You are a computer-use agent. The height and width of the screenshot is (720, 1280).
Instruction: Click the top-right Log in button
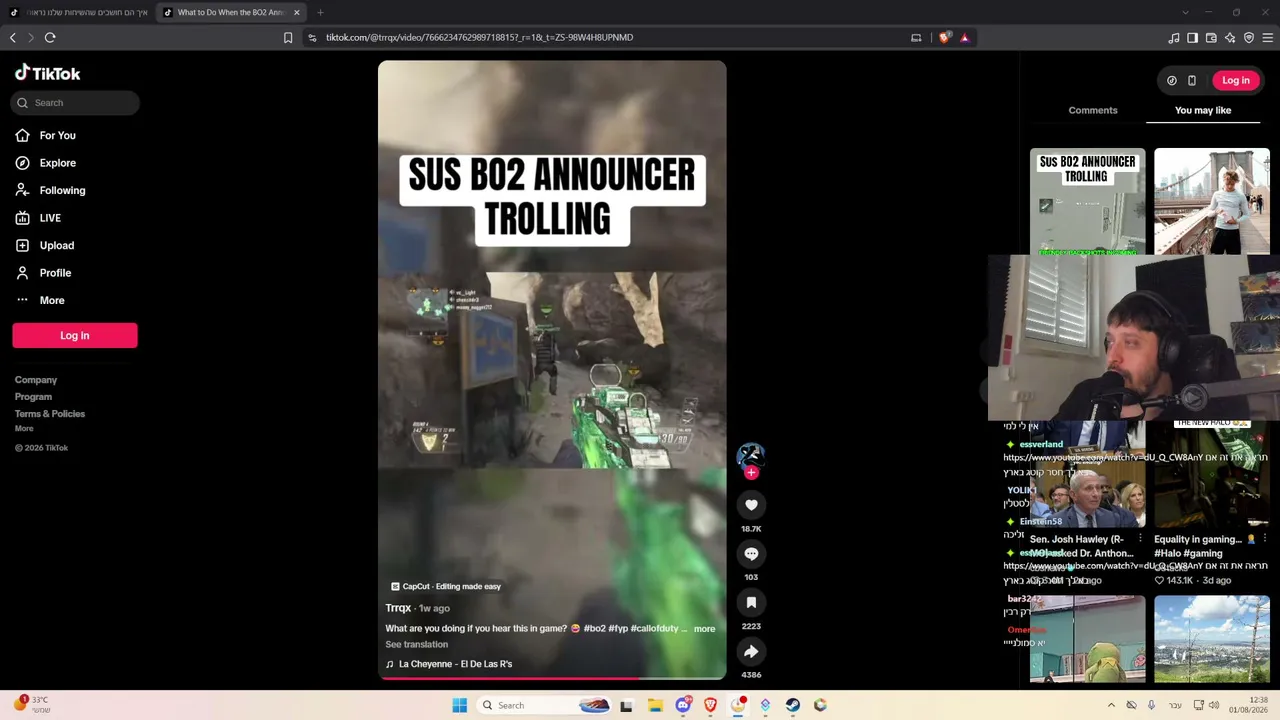point(1236,80)
